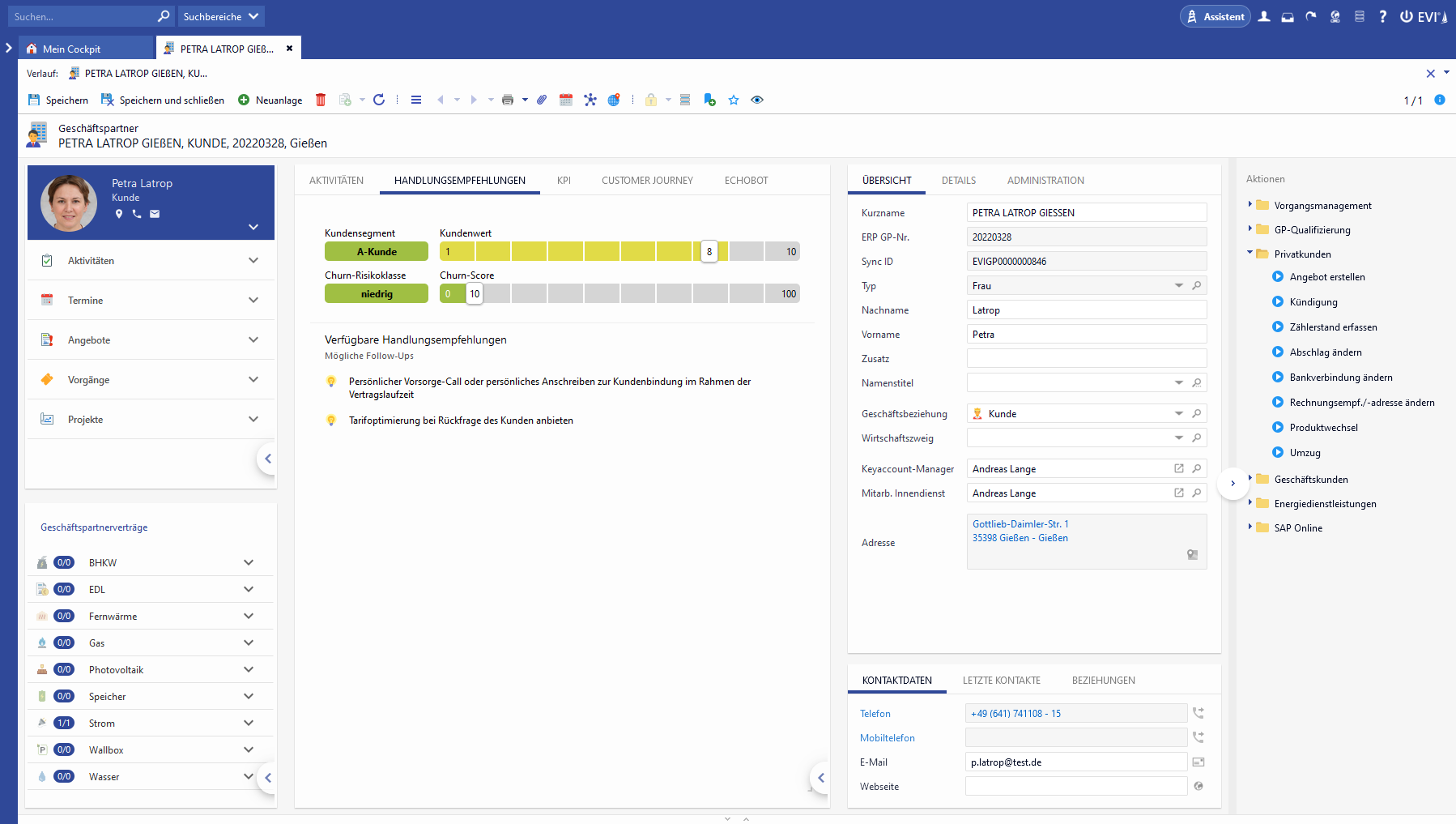Switch to the KPI tab
1456x824 pixels.
tap(564, 180)
